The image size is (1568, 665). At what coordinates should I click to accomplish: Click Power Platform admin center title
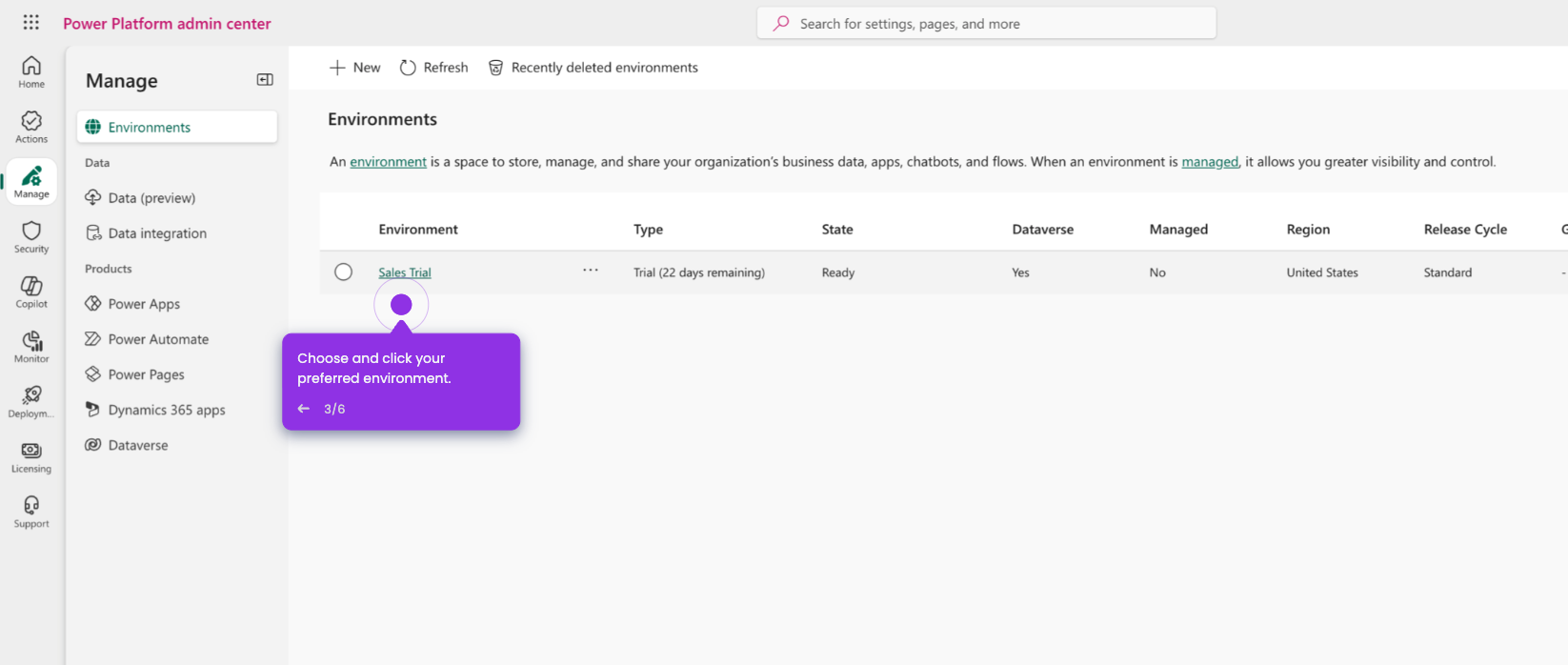point(167,24)
